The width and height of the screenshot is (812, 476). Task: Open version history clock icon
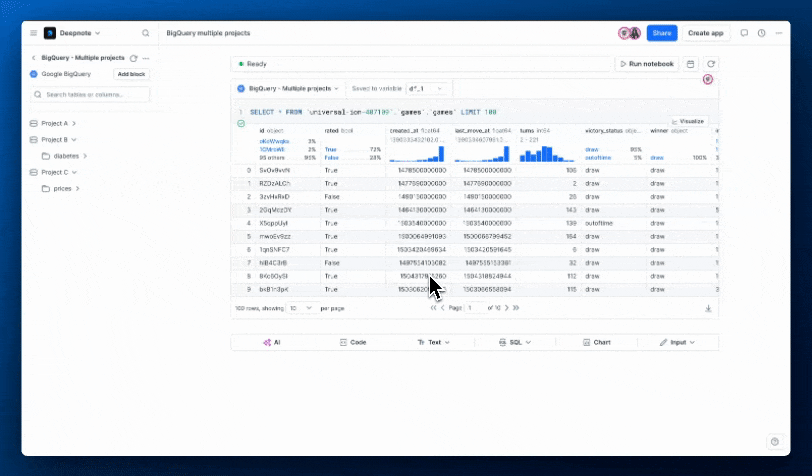(x=761, y=33)
